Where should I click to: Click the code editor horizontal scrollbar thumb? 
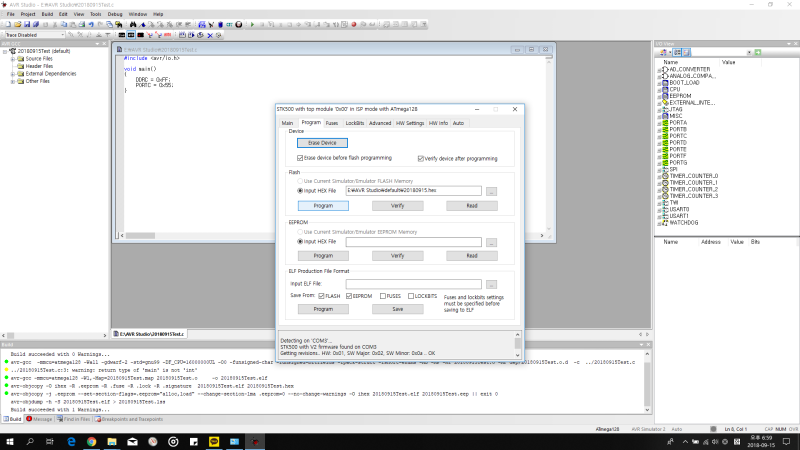click(140, 236)
